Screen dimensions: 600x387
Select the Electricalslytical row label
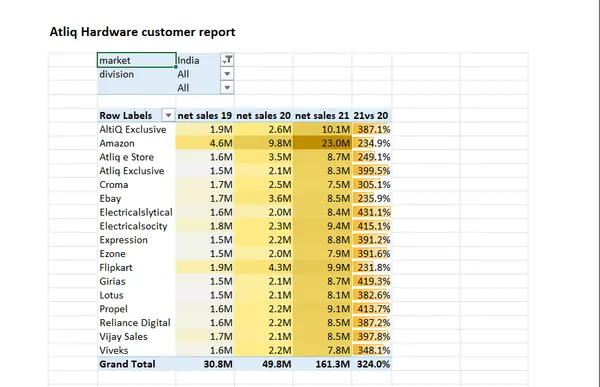137,212
